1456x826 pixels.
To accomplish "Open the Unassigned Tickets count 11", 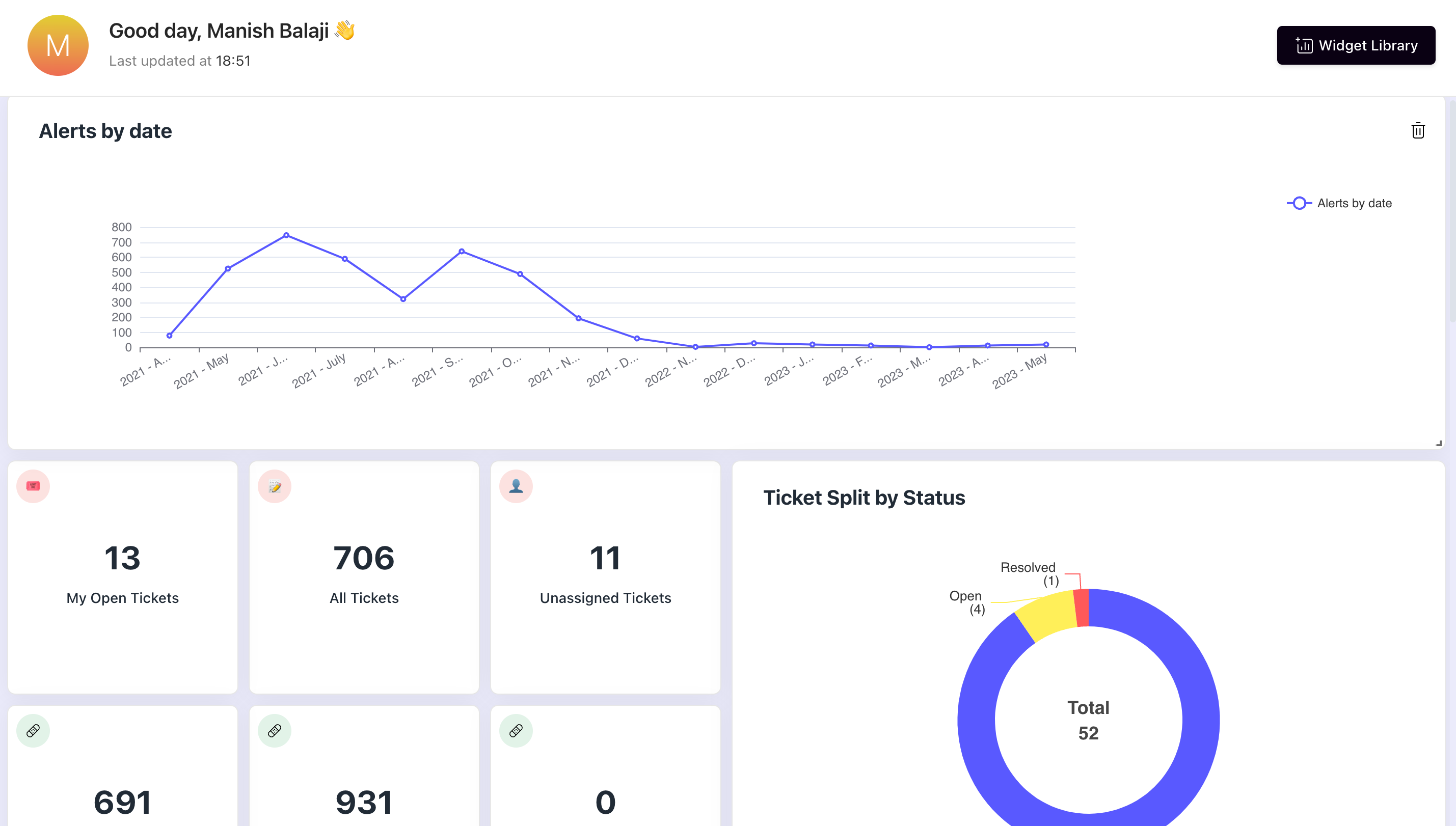I will 605,558.
